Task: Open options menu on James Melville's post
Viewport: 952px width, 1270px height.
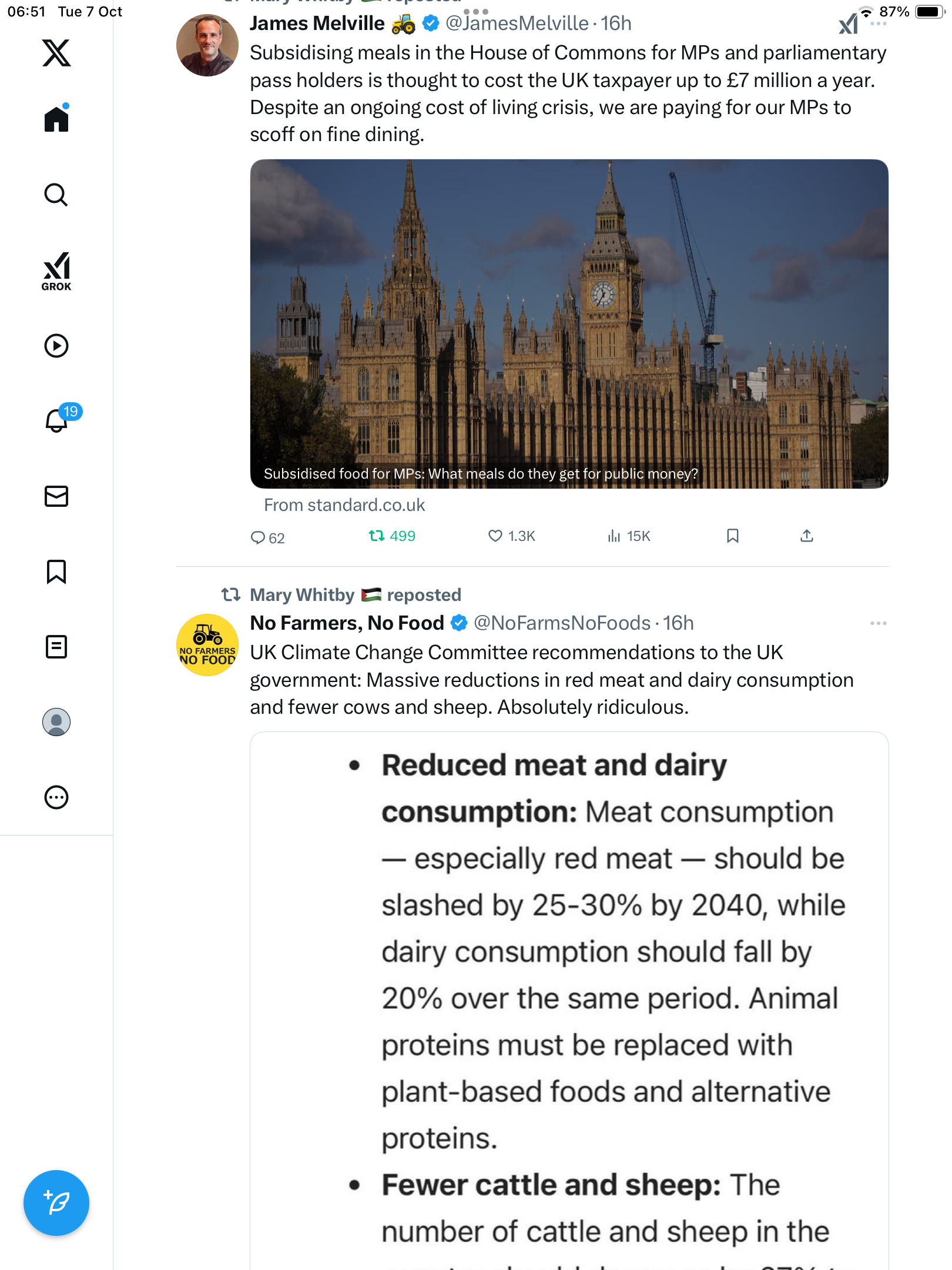Action: pyautogui.click(x=878, y=24)
